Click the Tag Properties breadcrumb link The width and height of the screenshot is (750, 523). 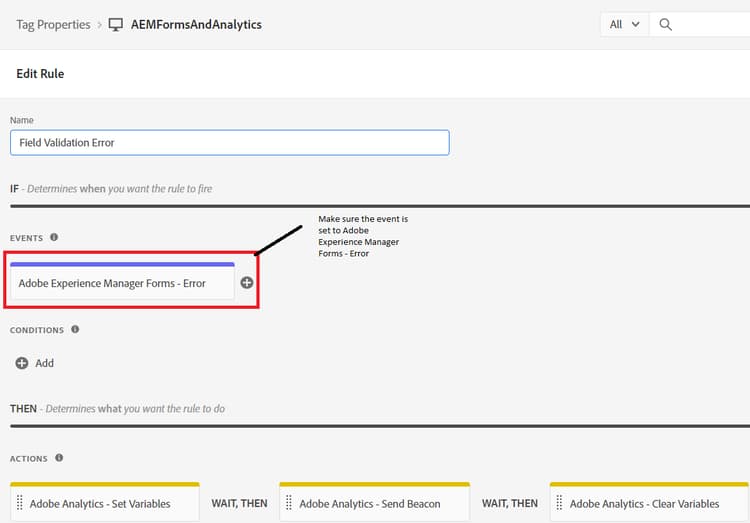(53, 24)
